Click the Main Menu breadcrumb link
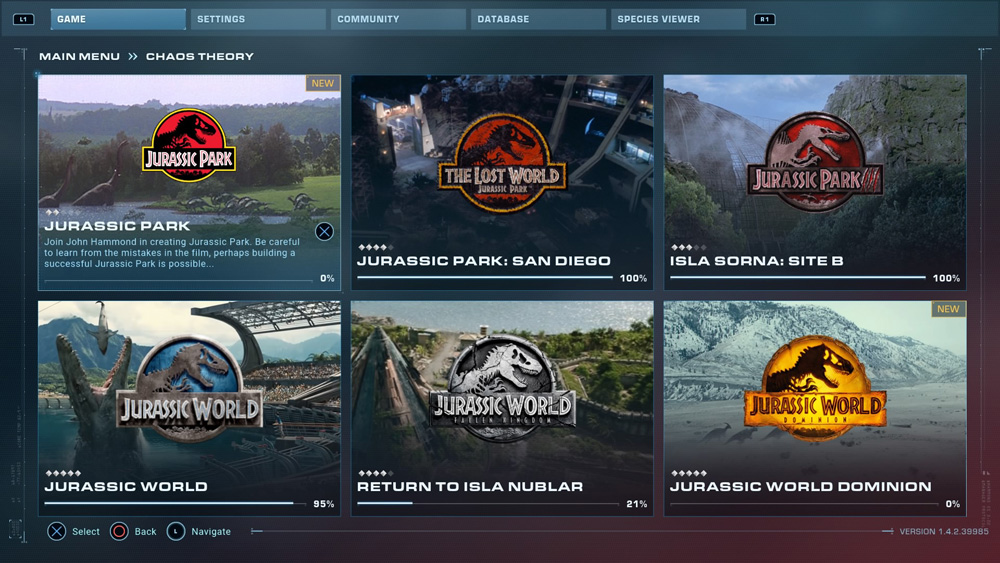Screen dimensions: 1000x563 (x=79, y=57)
